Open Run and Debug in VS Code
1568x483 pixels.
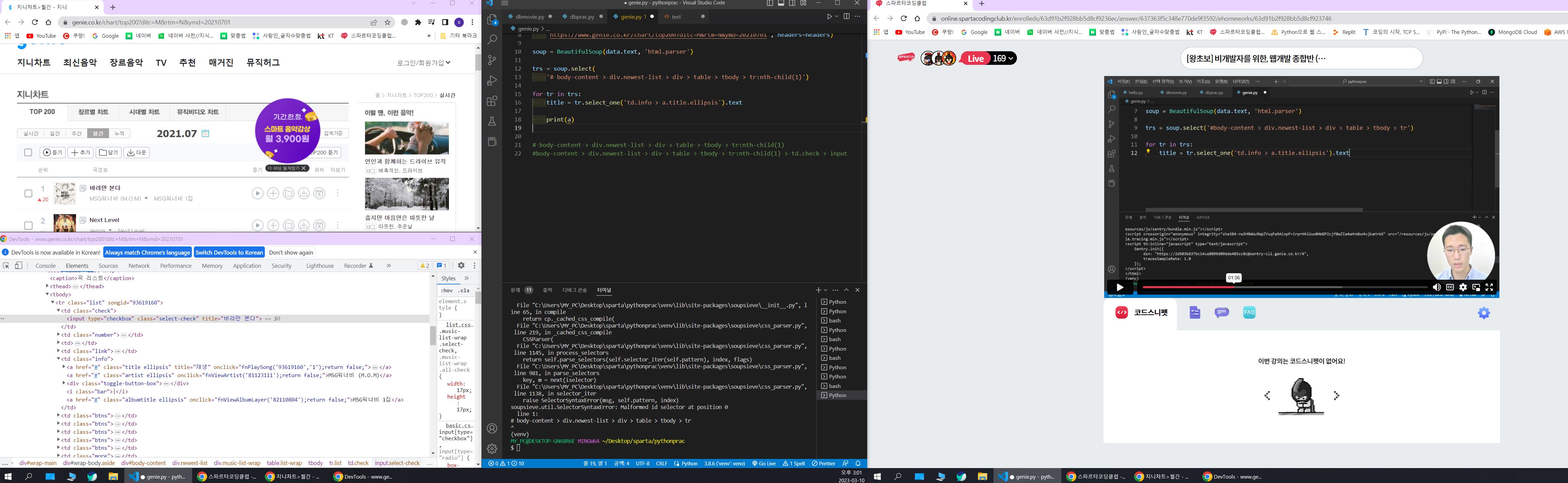[x=492, y=80]
